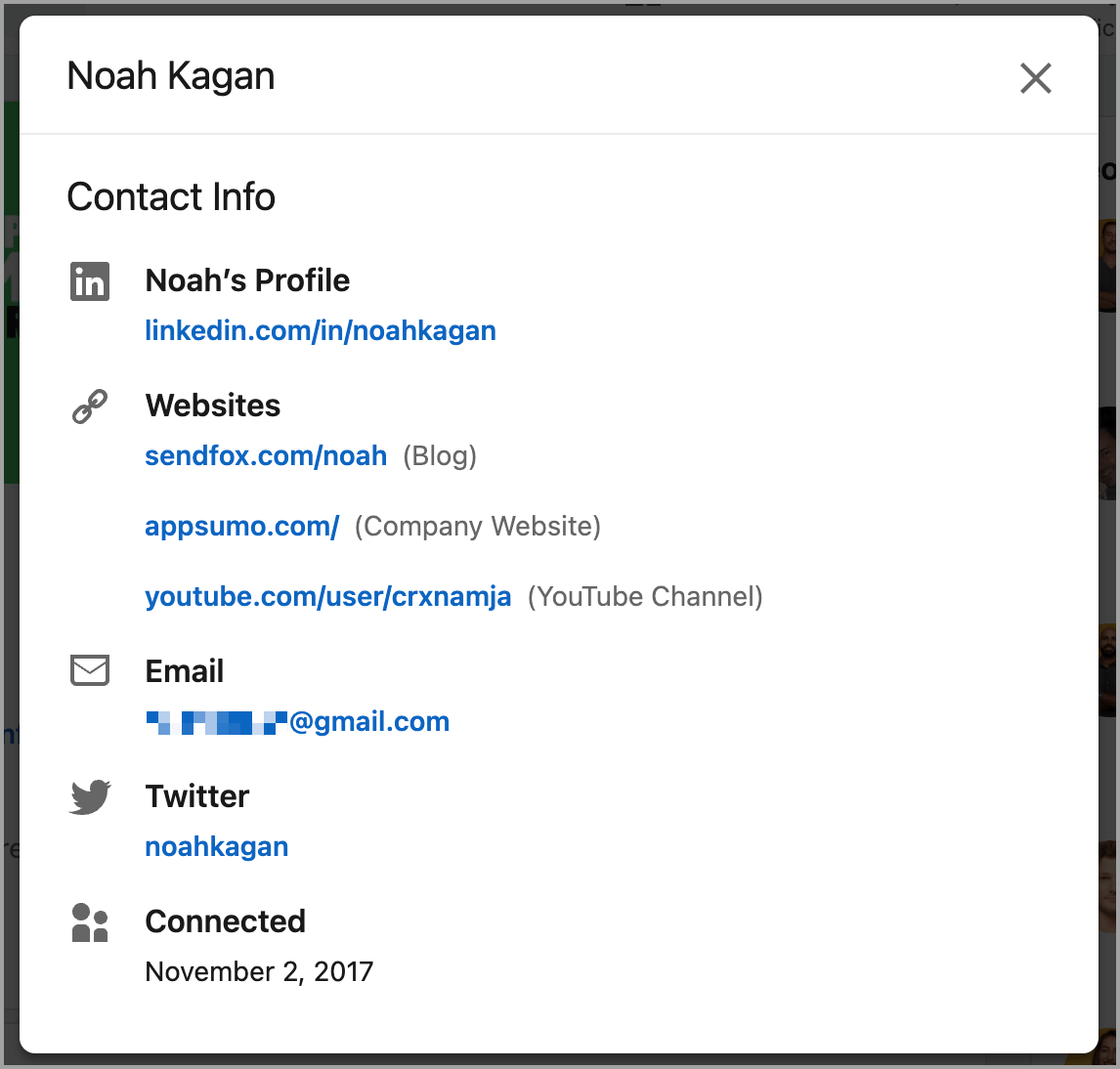Click the November 2, 2017 connection date
The width and height of the screenshot is (1120, 1069).
(x=259, y=971)
